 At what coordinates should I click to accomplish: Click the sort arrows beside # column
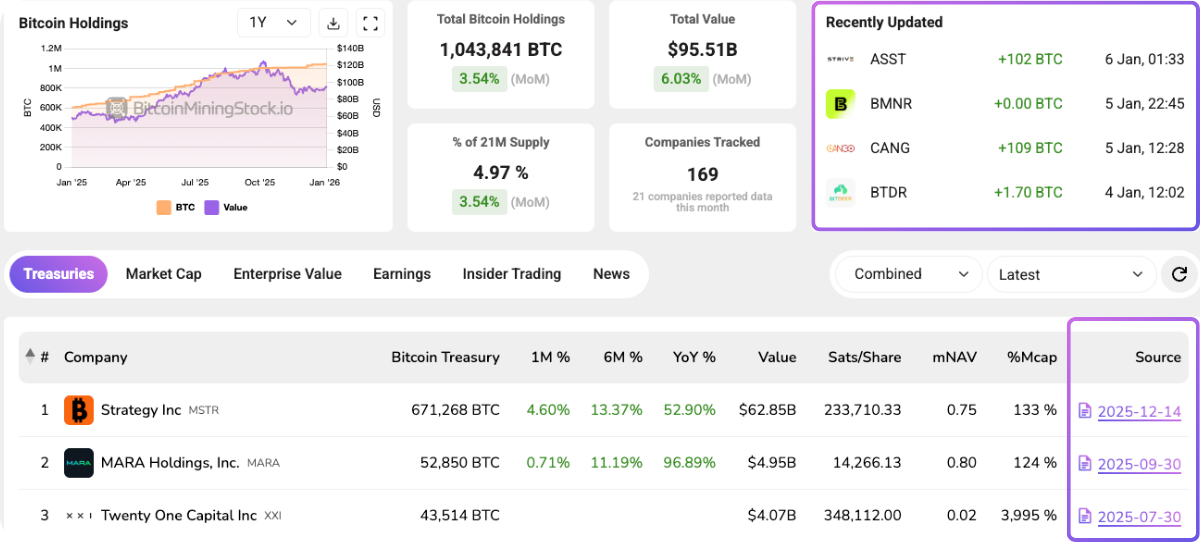click(x=30, y=356)
